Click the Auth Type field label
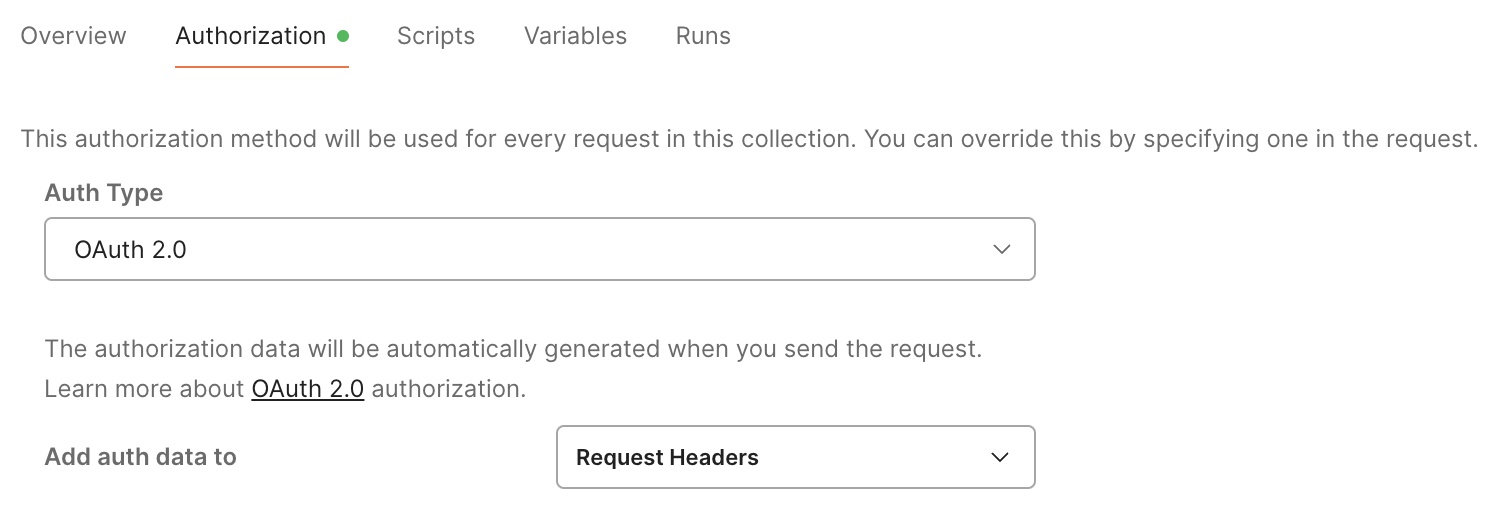 (x=104, y=194)
